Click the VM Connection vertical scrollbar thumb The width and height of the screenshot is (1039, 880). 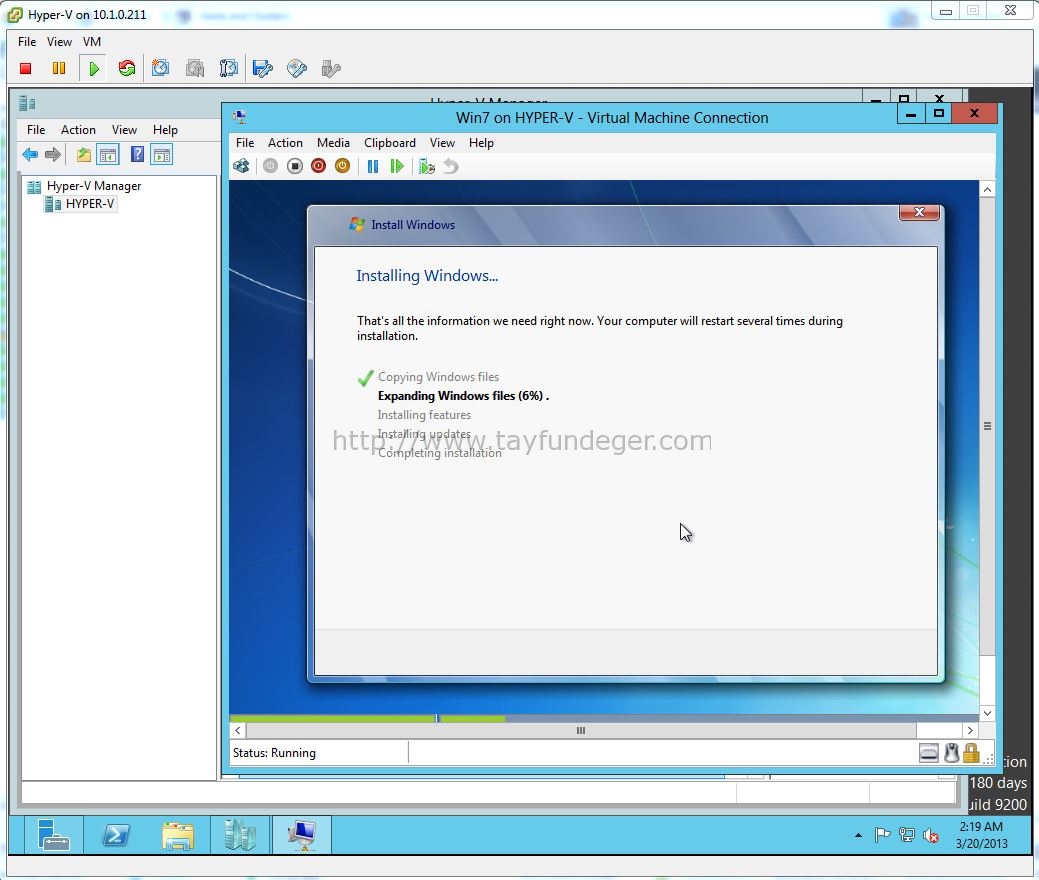click(x=987, y=426)
